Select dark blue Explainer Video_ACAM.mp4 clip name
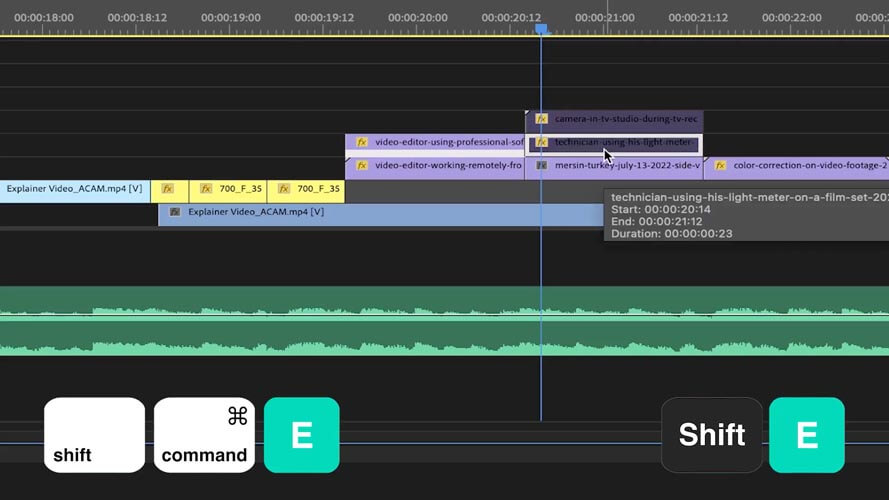This screenshot has width=889, height=500. (256, 212)
